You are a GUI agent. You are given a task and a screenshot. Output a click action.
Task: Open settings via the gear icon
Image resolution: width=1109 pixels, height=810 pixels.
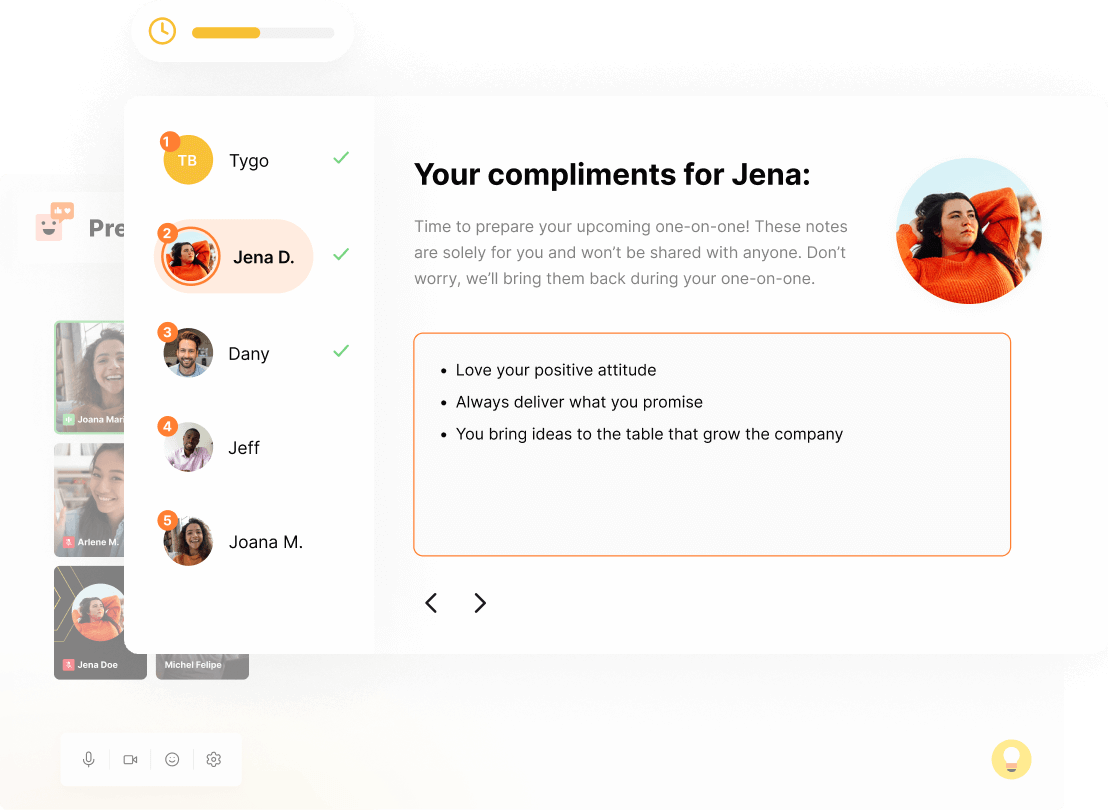coord(214,759)
